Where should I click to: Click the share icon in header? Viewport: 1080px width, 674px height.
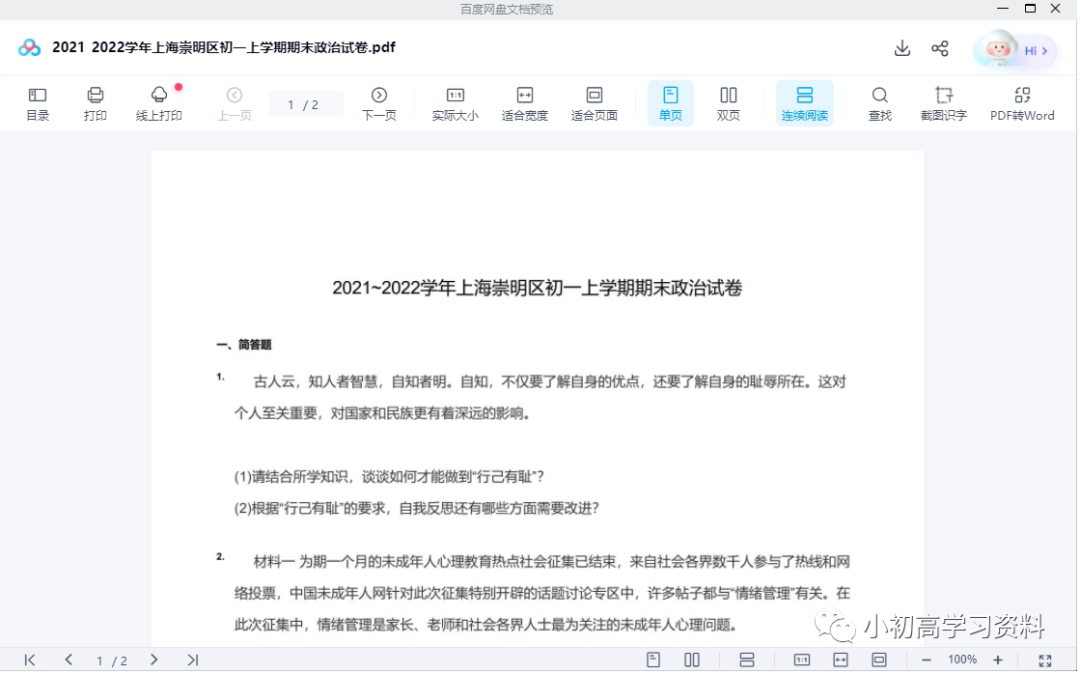click(x=940, y=48)
